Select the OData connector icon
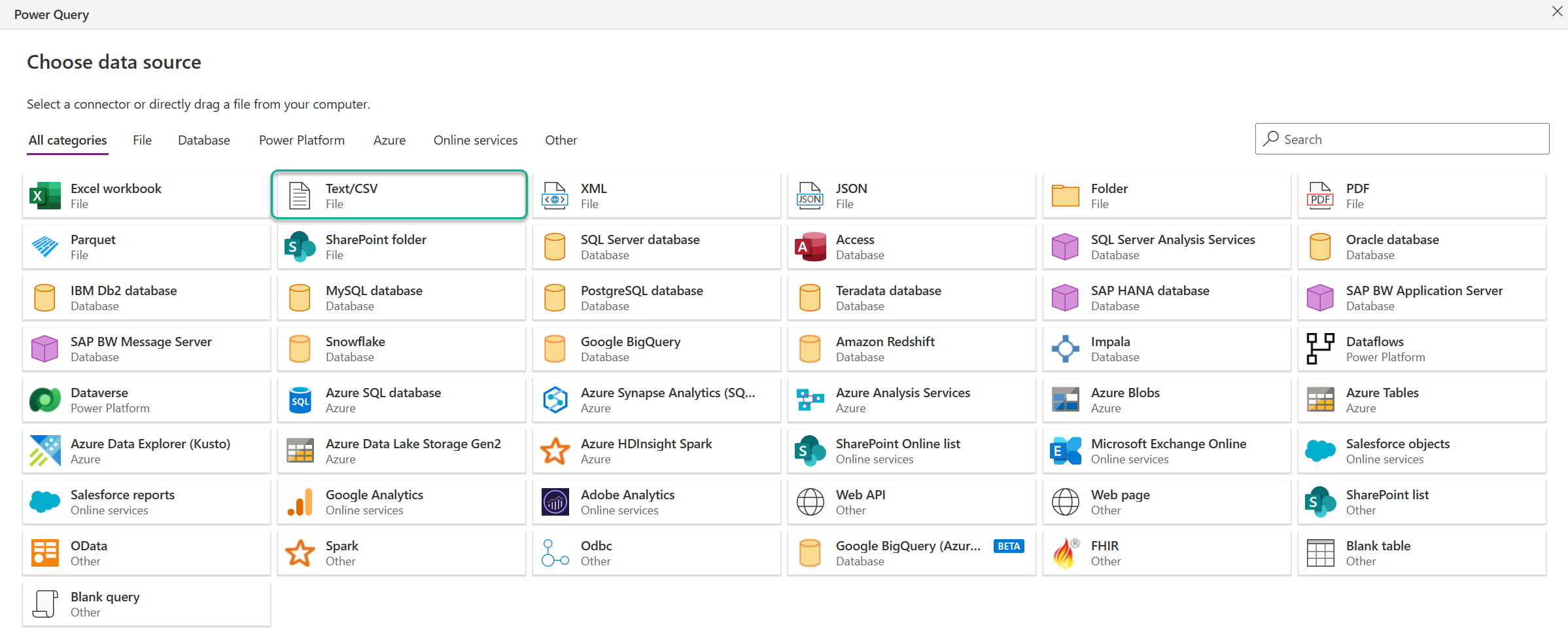Screen dimensions: 1568x638 (x=45, y=553)
